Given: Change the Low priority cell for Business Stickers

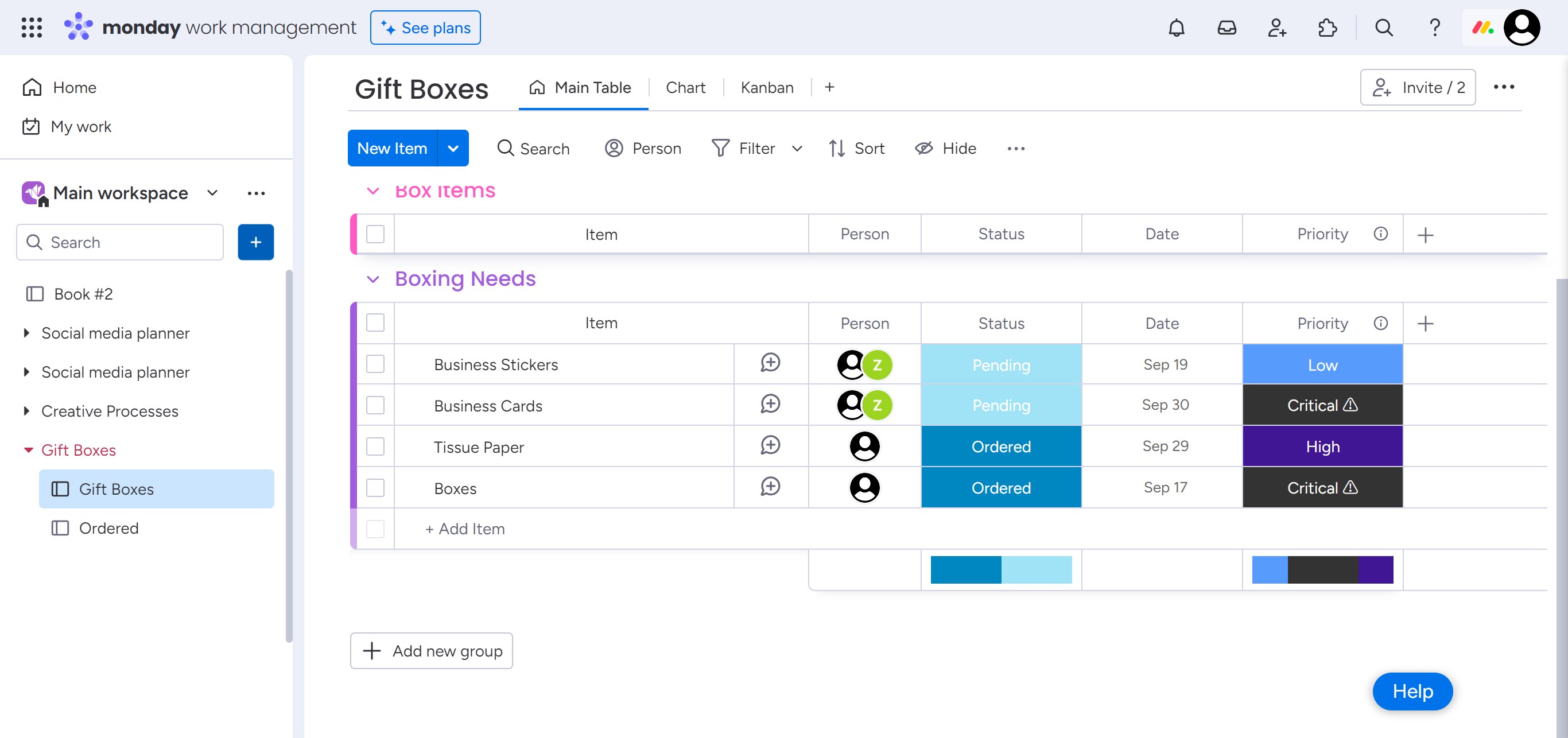Looking at the screenshot, I should click(x=1322, y=364).
